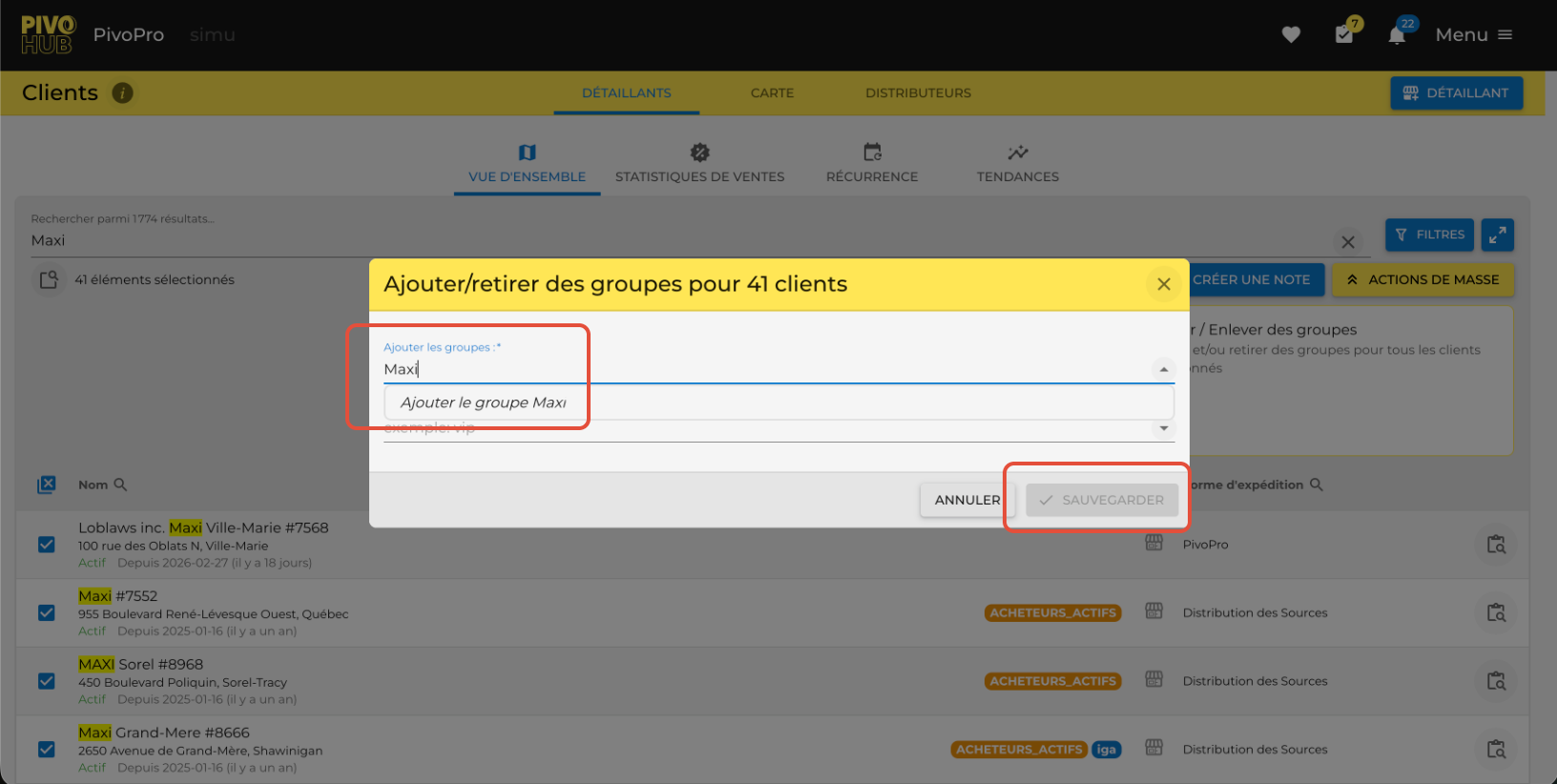Image resolution: width=1557 pixels, height=784 pixels.
Task: Open ACTIONS DE MASSE menu
Action: (1422, 280)
